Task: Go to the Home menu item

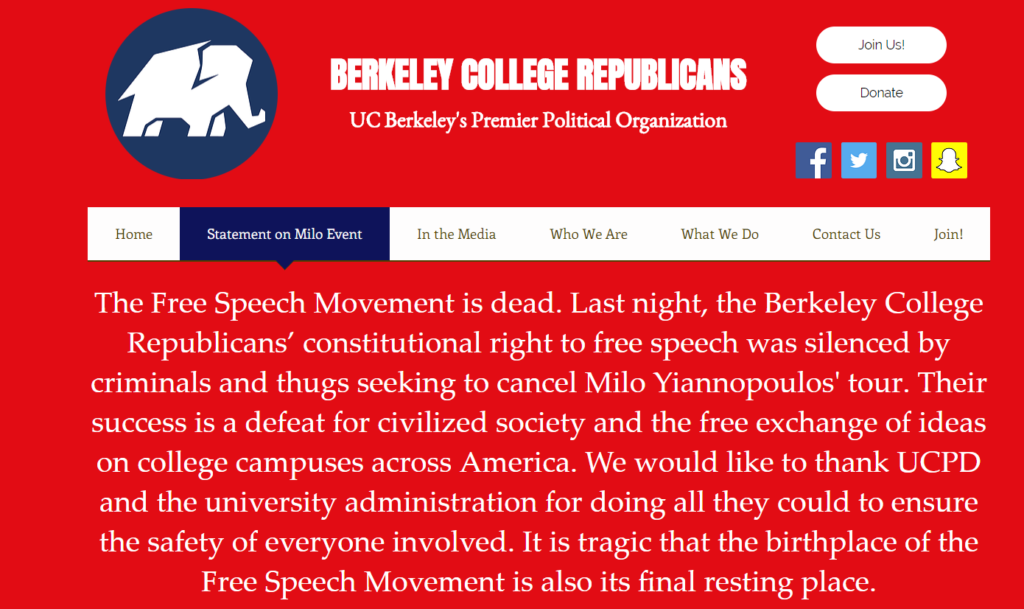Action: tap(134, 234)
